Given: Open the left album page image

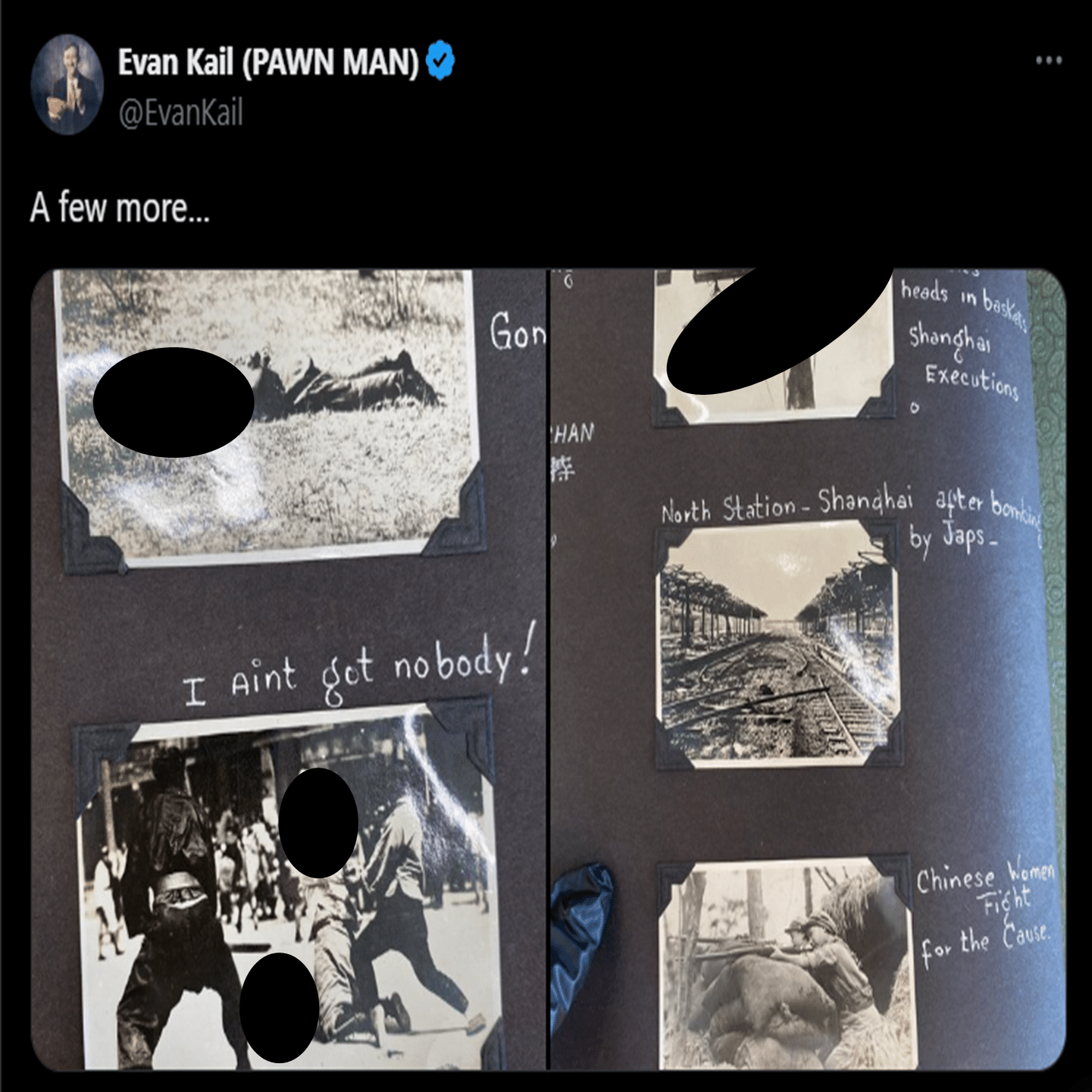Looking at the screenshot, I should tap(289, 669).
